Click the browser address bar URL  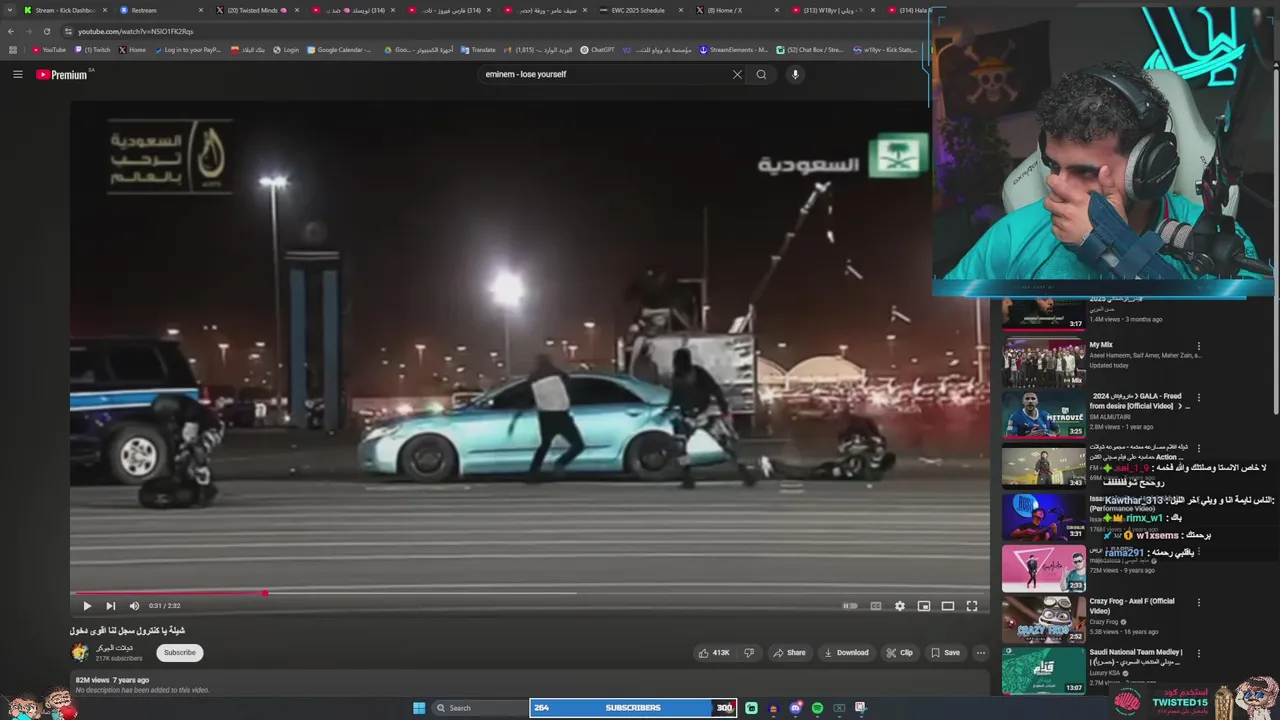pyautogui.click(x=136, y=31)
